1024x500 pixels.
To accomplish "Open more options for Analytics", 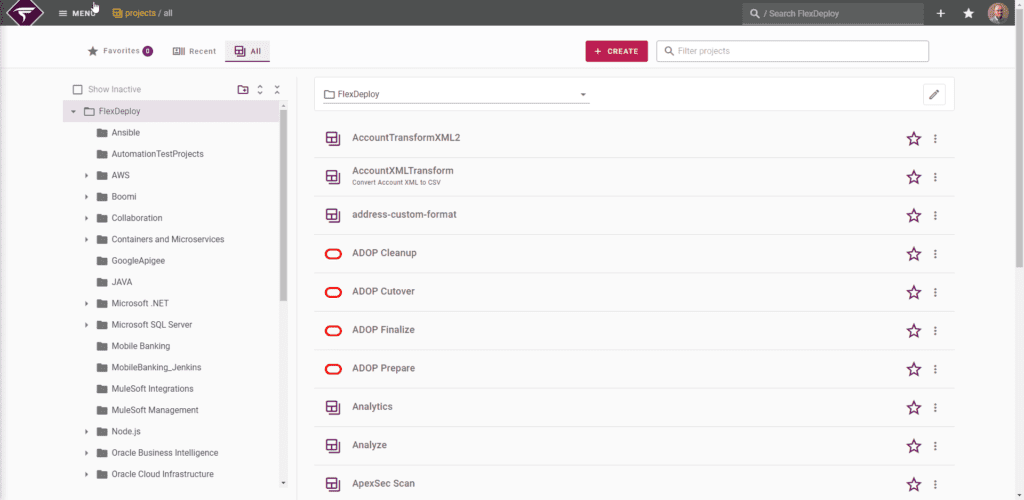I will coord(935,407).
